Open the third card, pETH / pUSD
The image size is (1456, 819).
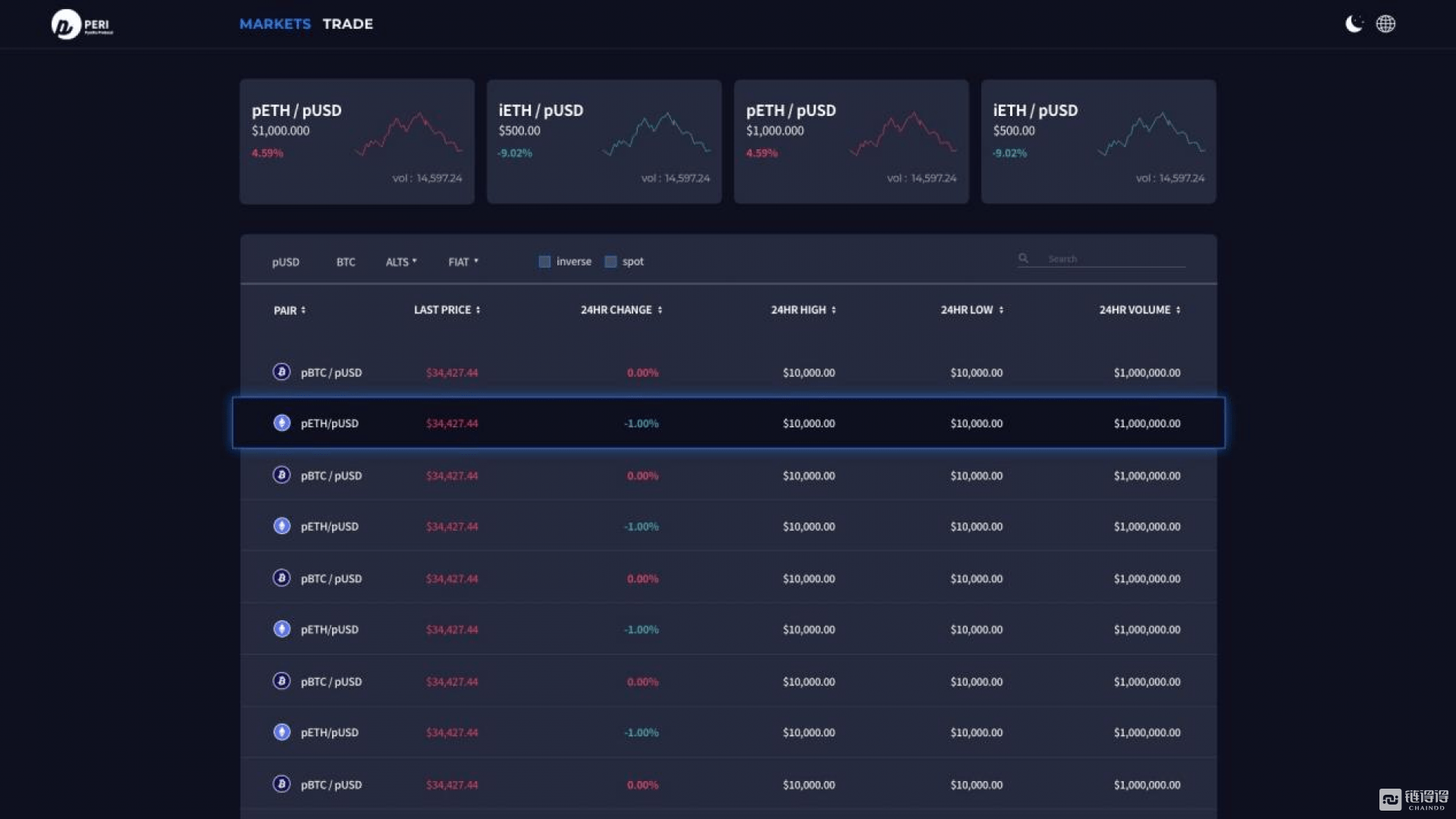pyautogui.click(x=852, y=142)
